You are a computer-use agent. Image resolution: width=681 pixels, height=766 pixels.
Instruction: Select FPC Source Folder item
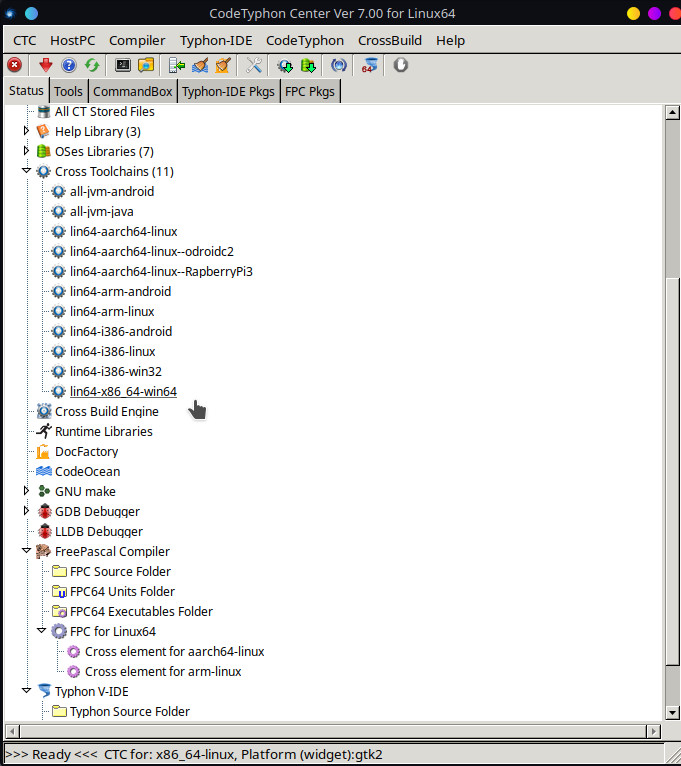pyautogui.click(x=120, y=571)
